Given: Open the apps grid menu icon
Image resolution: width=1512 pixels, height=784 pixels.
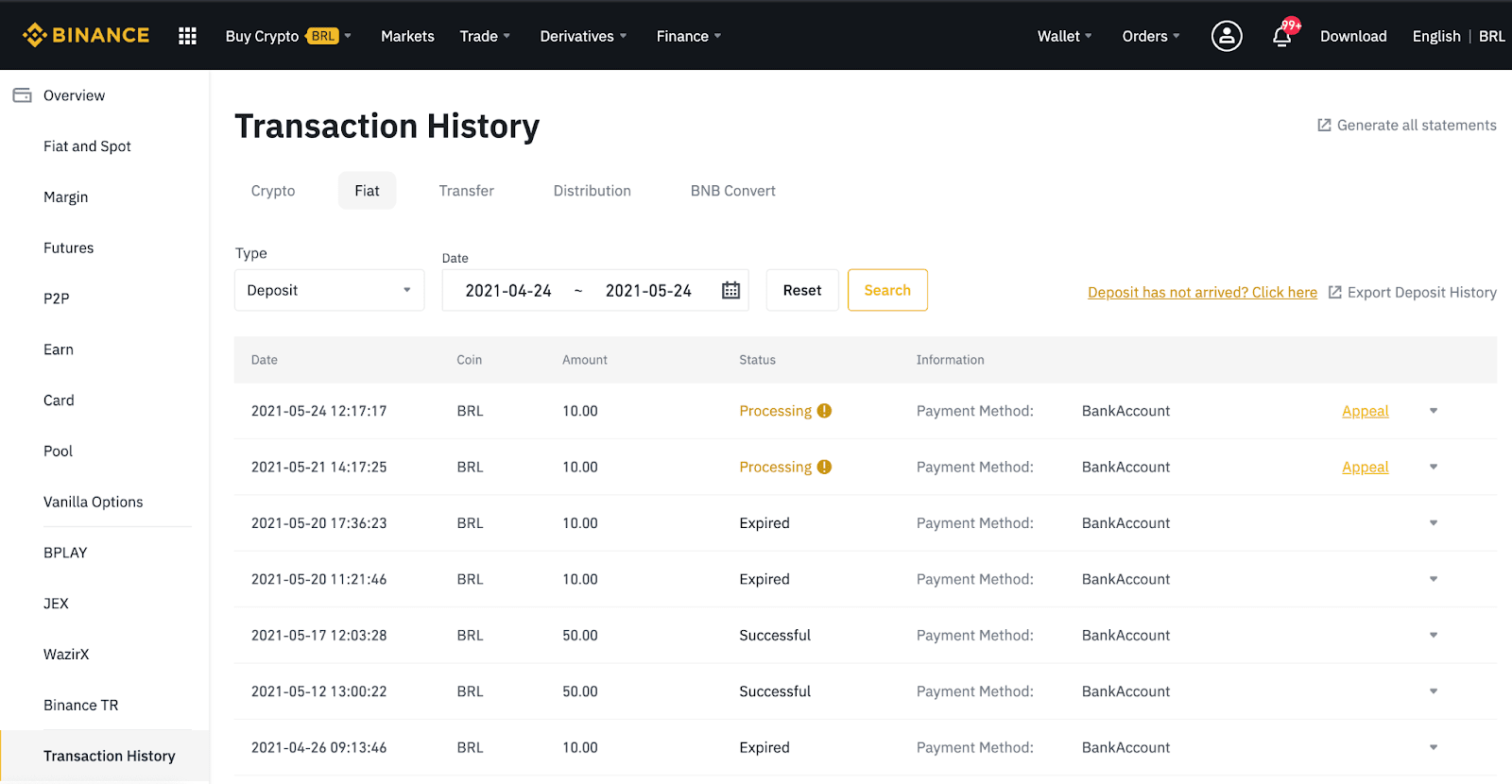Looking at the screenshot, I should (x=187, y=36).
